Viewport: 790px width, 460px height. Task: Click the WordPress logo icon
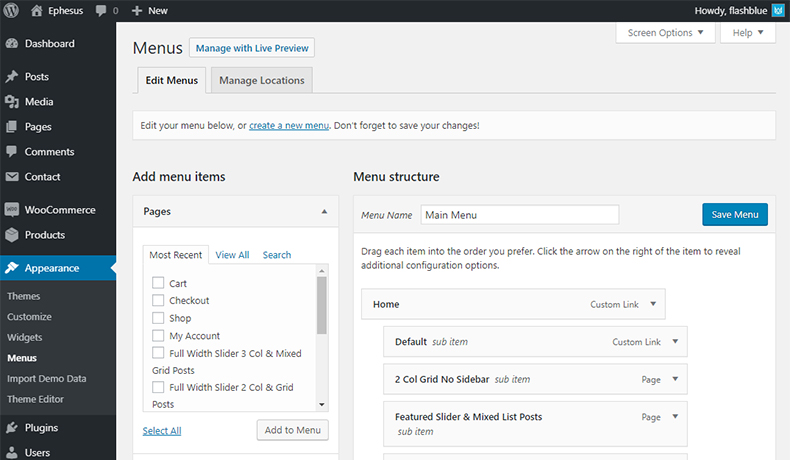11,10
